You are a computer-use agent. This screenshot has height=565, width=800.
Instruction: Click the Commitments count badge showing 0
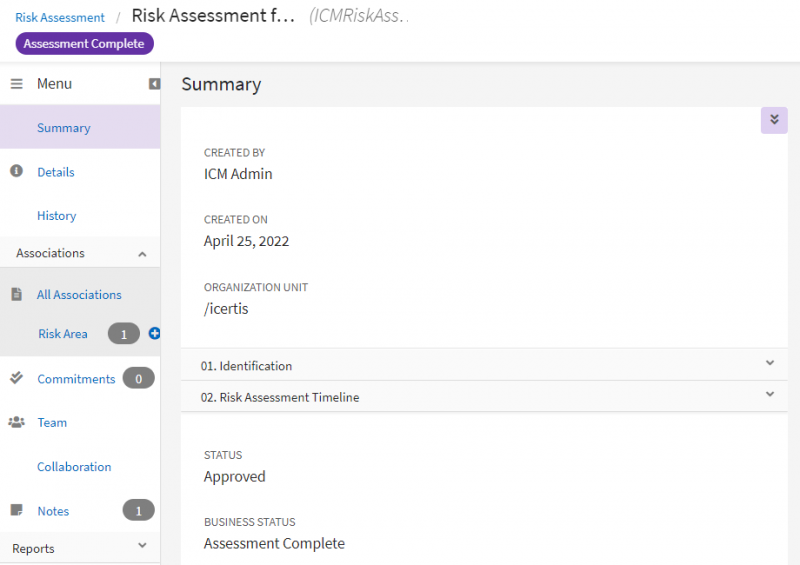[x=138, y=378]
